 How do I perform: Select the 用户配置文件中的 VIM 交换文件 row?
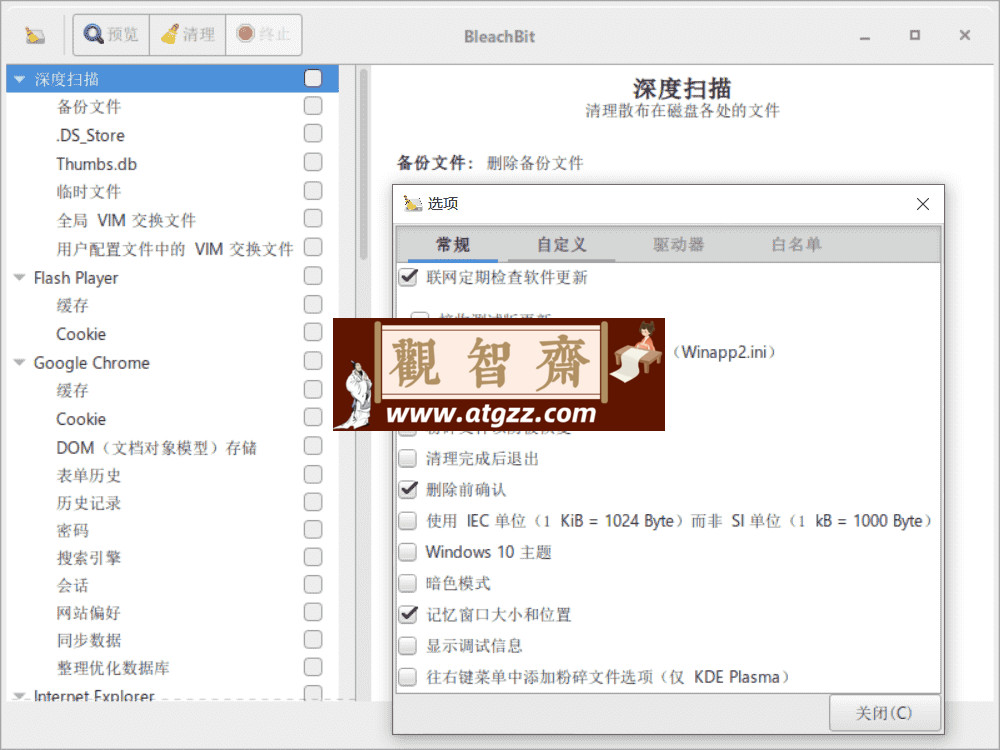pos(172,248)
